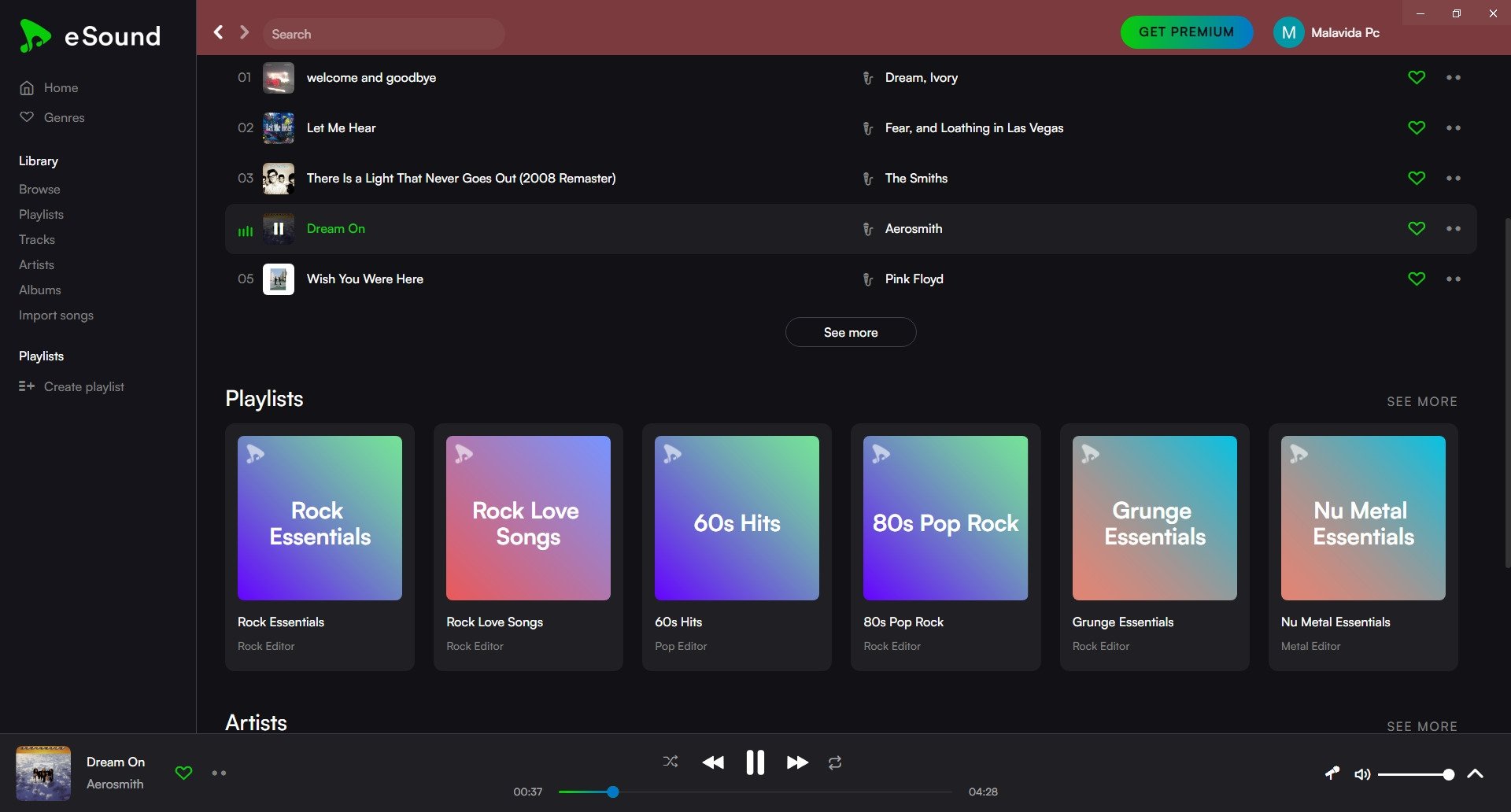Open more options for The Smiths track
1511x812 pixels.
pyautogui.click(x=1453, y=178)
